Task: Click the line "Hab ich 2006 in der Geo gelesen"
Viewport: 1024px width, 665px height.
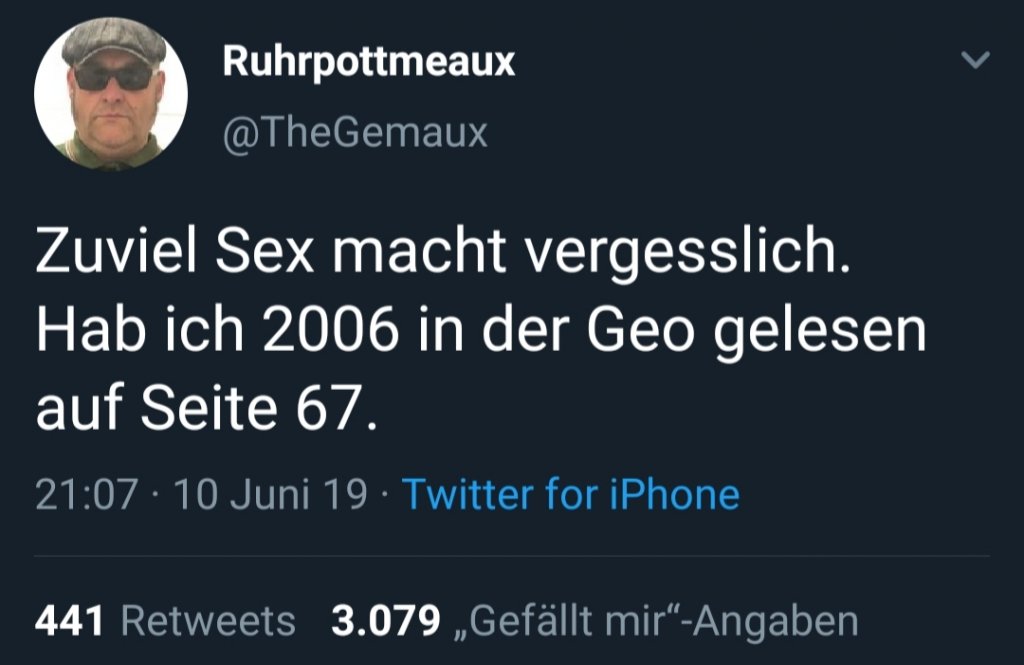Action: pos(480,333)
